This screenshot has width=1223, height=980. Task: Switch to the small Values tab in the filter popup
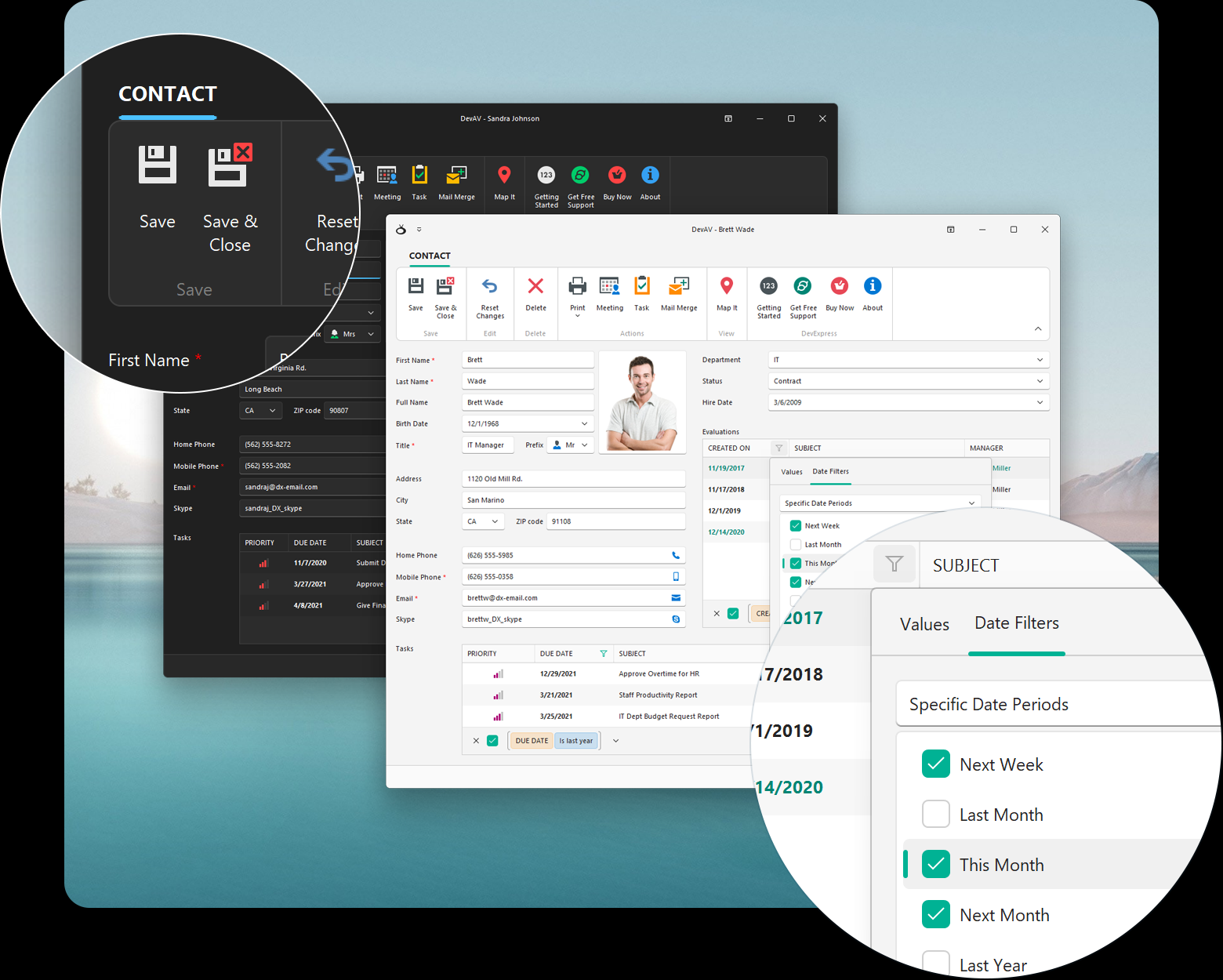[792, 472]
